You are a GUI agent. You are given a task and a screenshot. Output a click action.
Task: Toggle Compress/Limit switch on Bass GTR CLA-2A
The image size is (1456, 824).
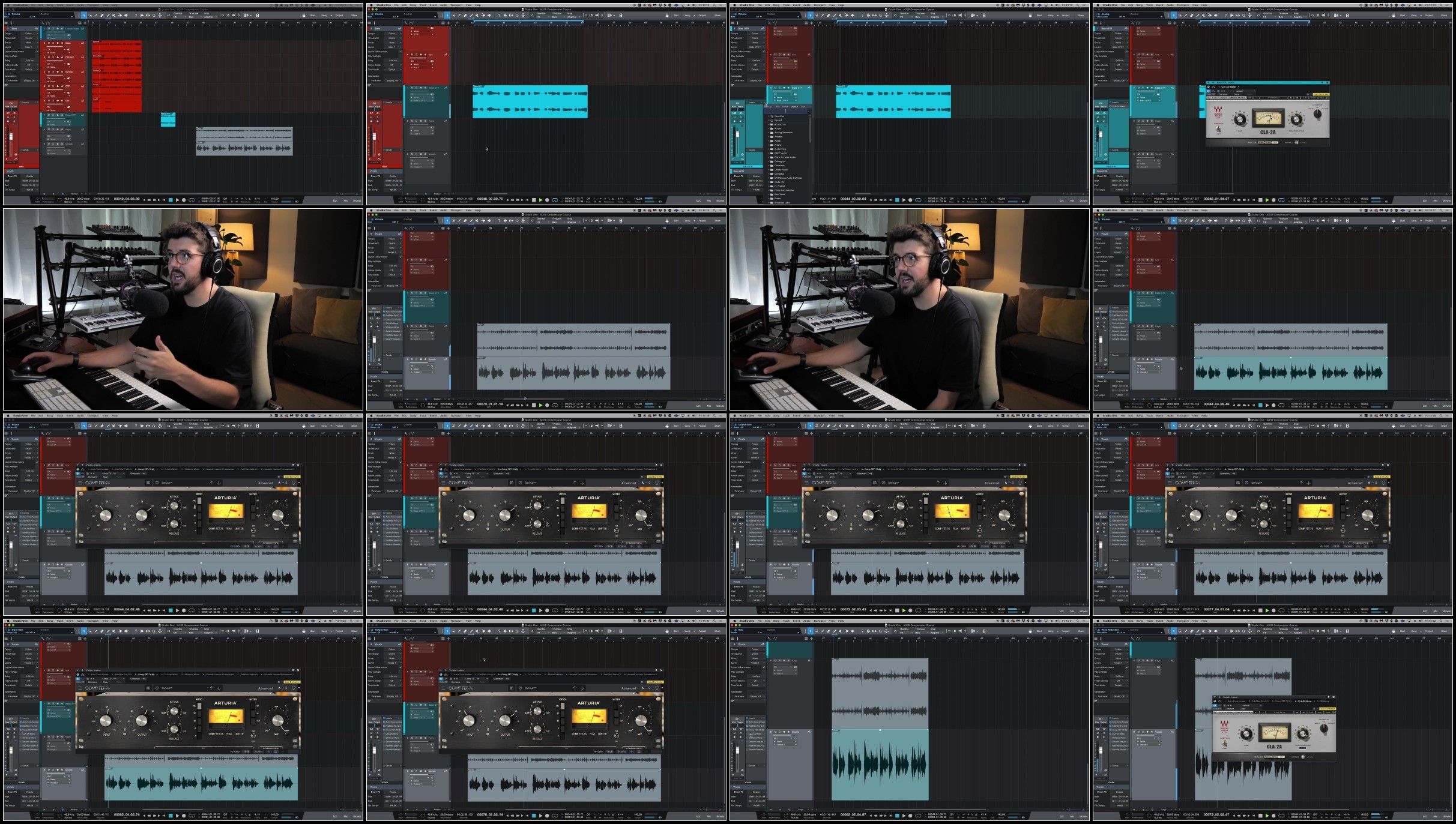1218,129
